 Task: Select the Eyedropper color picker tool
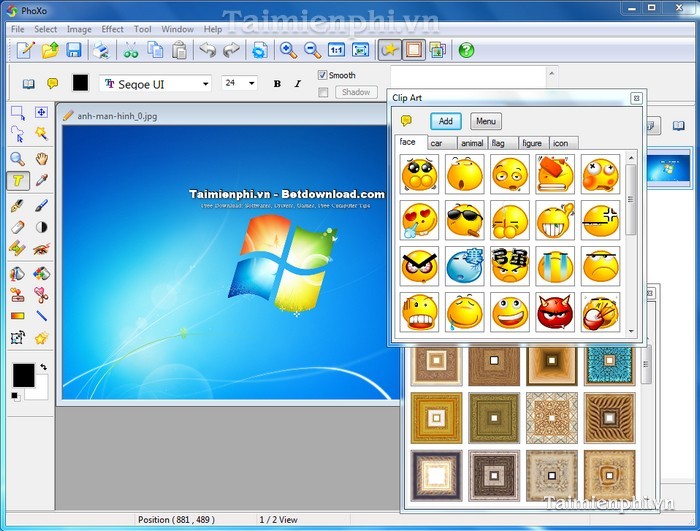click(x=41, y=181)
